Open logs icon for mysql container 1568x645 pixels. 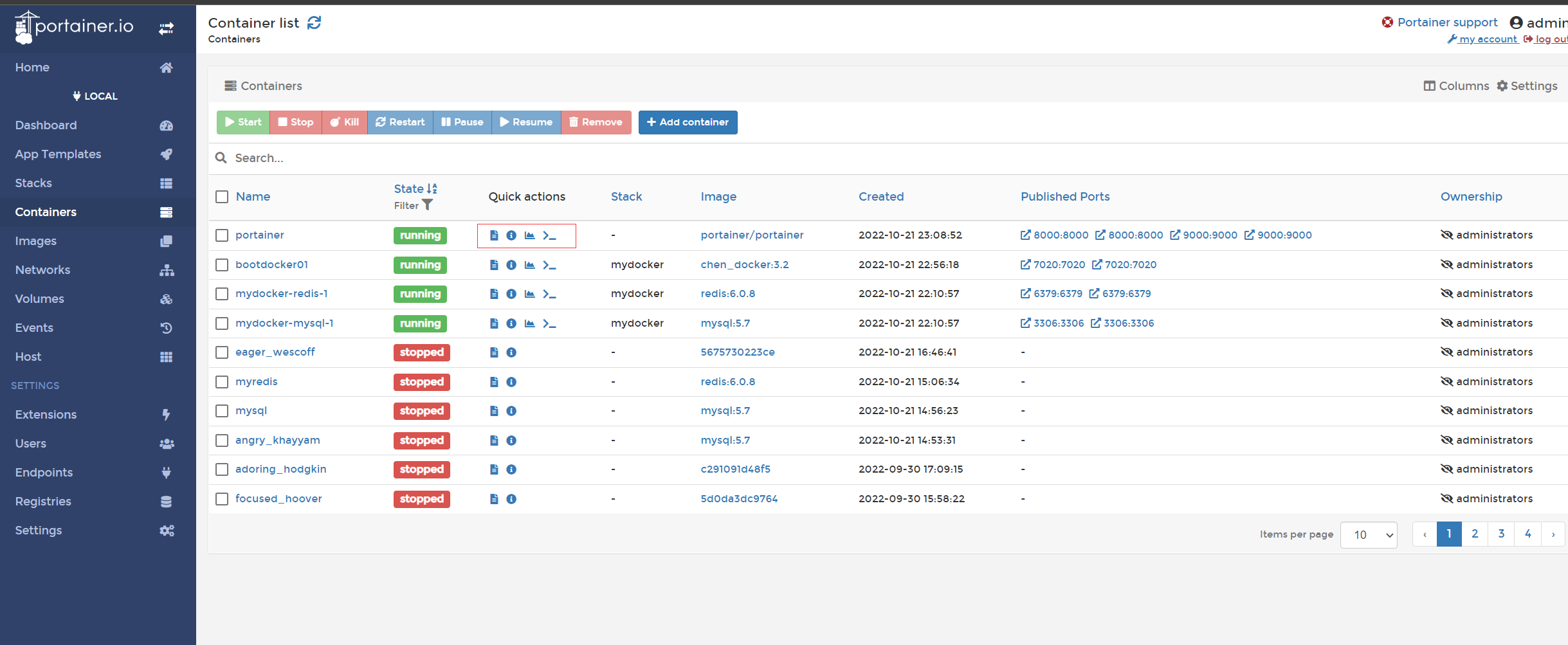coord(494,411)
